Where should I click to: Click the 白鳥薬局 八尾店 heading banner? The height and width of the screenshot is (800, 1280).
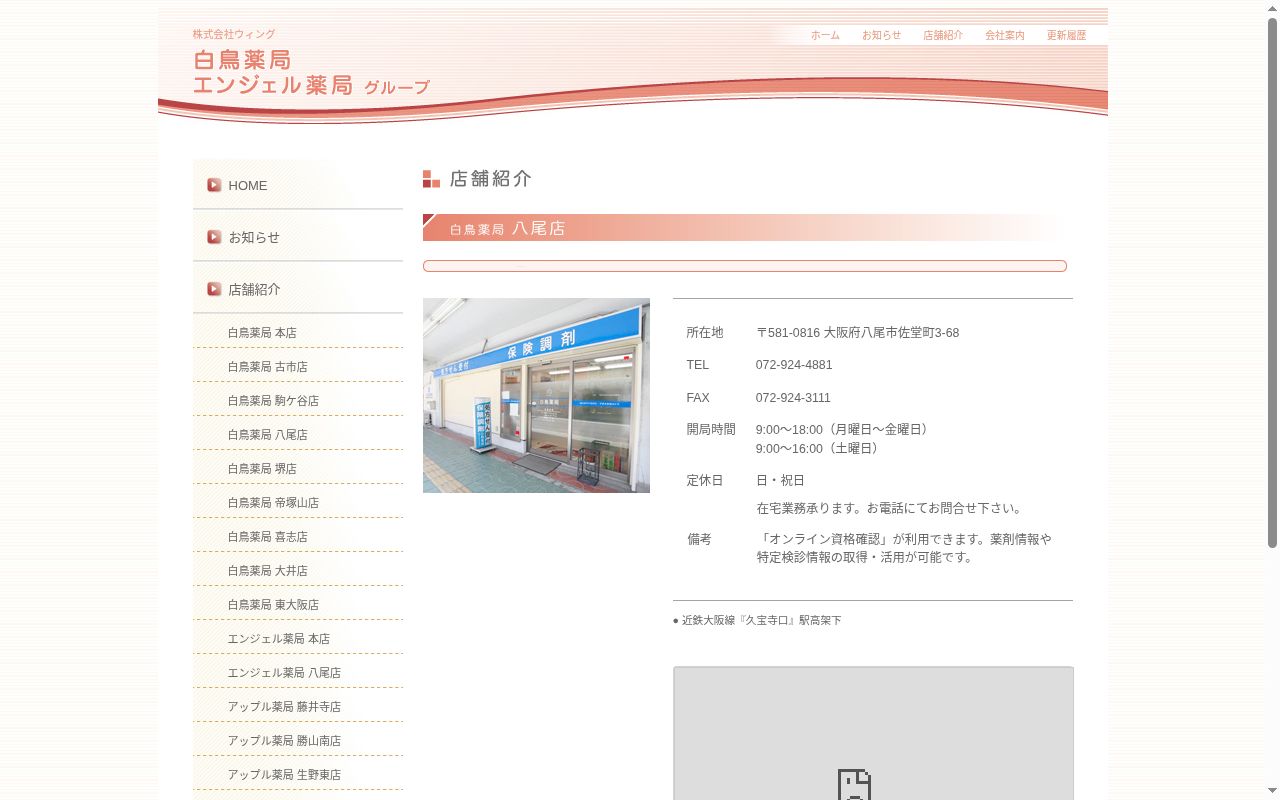(745, 228)
